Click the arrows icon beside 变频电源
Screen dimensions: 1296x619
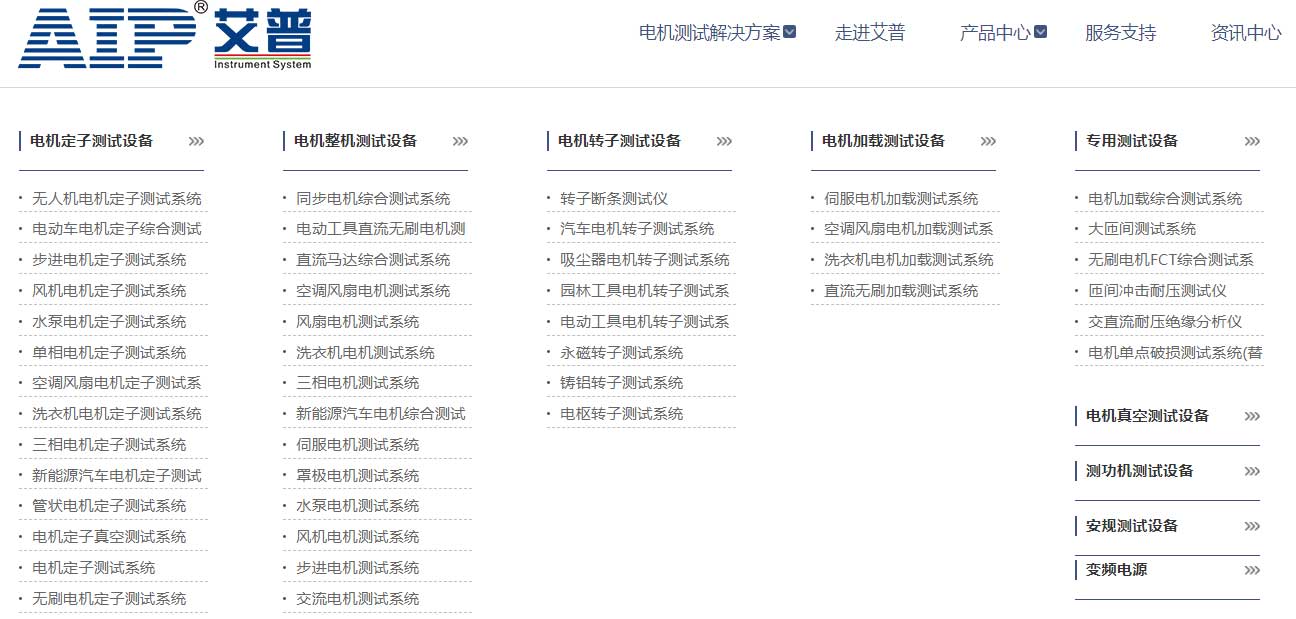(1251, 570)
